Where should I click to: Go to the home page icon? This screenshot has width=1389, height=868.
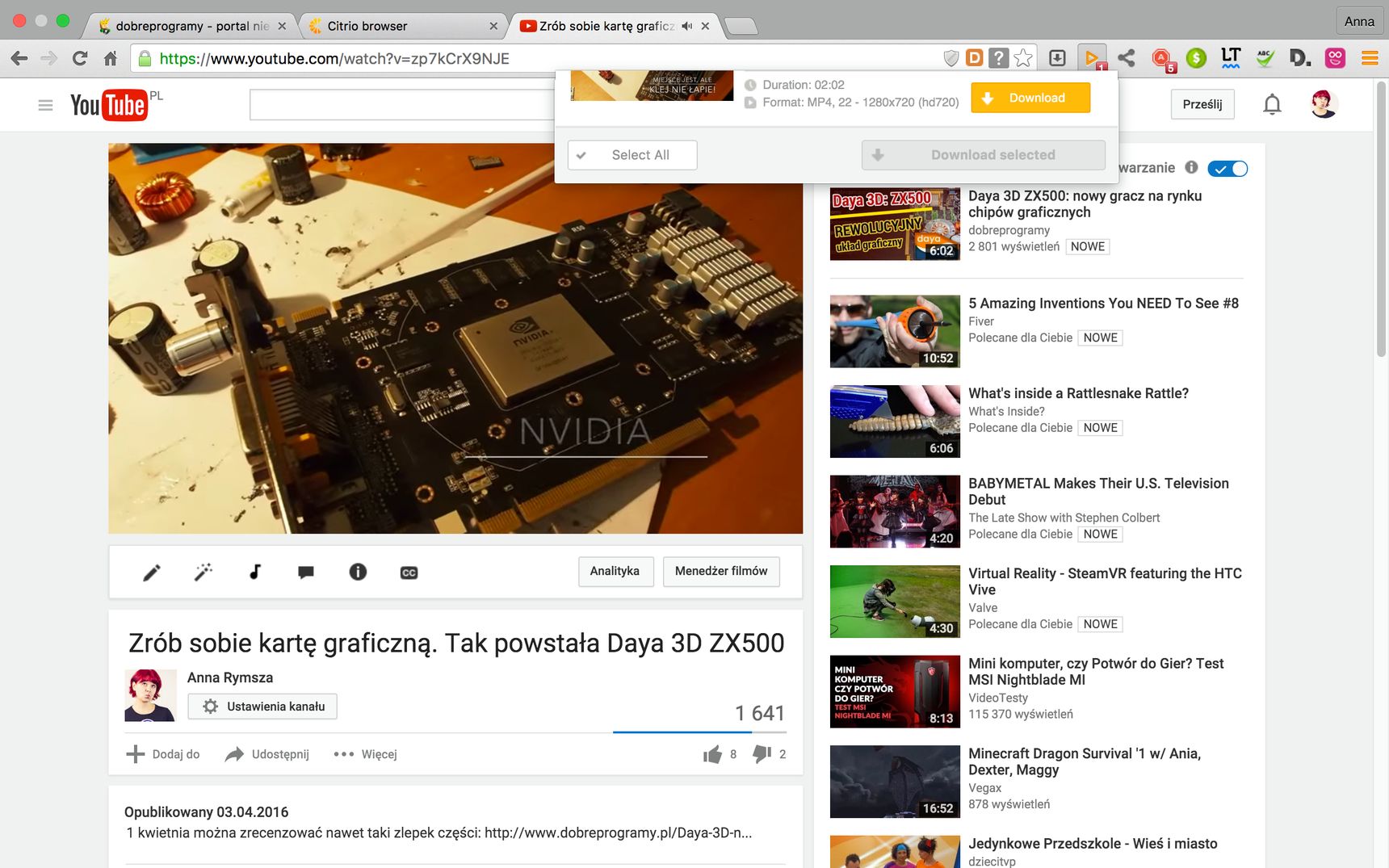pyautogui.click(x=111, y=58)
